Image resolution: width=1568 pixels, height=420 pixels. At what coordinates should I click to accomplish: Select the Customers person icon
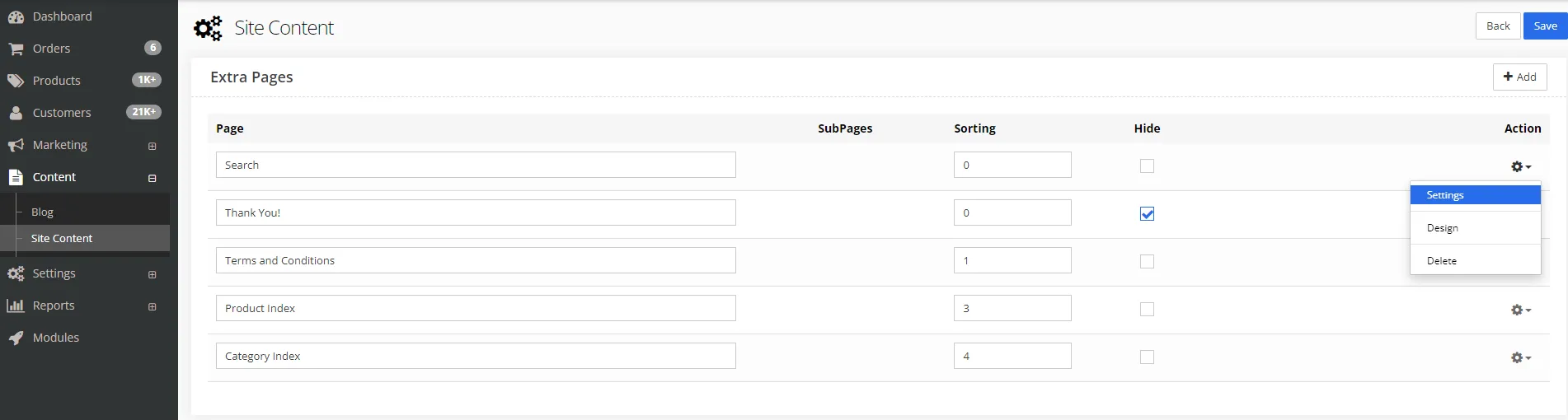click(x=16, y=113)
